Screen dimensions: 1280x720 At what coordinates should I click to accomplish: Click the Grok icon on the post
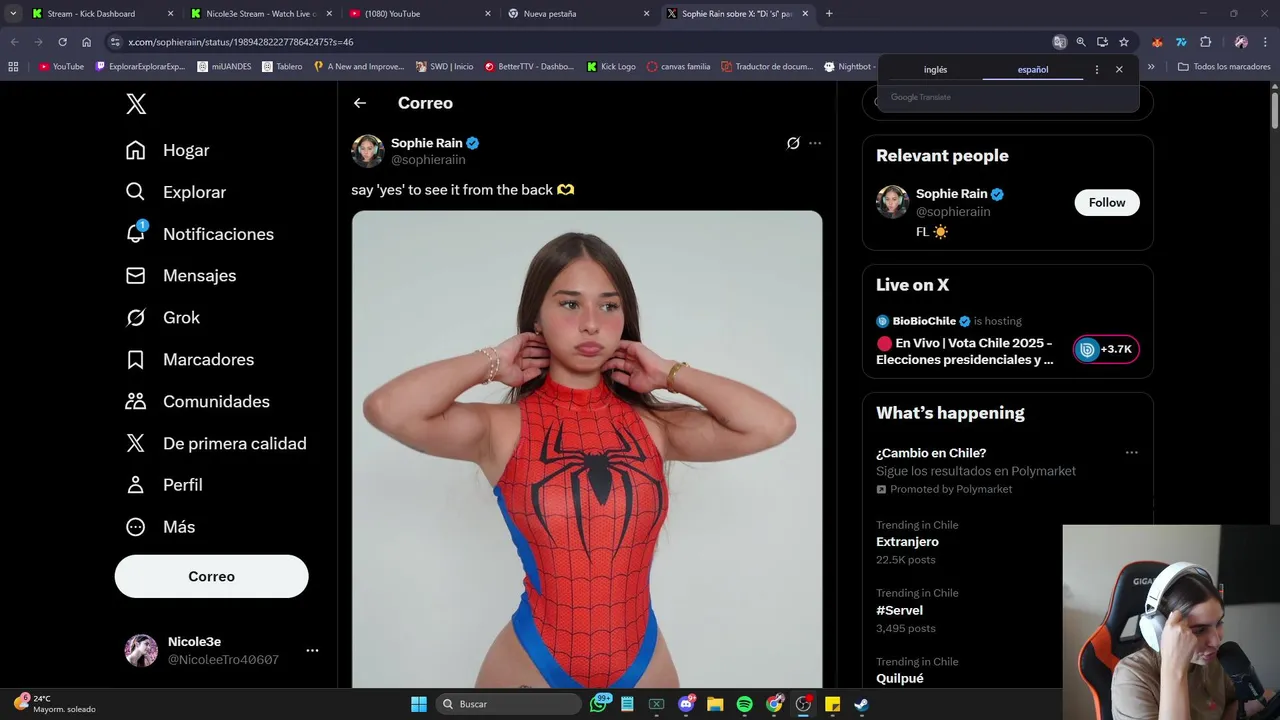point(793,143)
